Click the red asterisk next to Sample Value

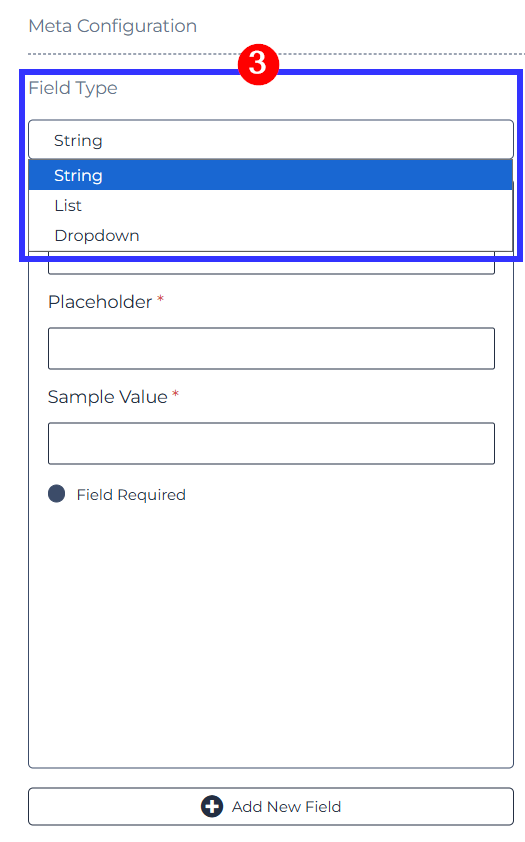(x=175, y=394)
